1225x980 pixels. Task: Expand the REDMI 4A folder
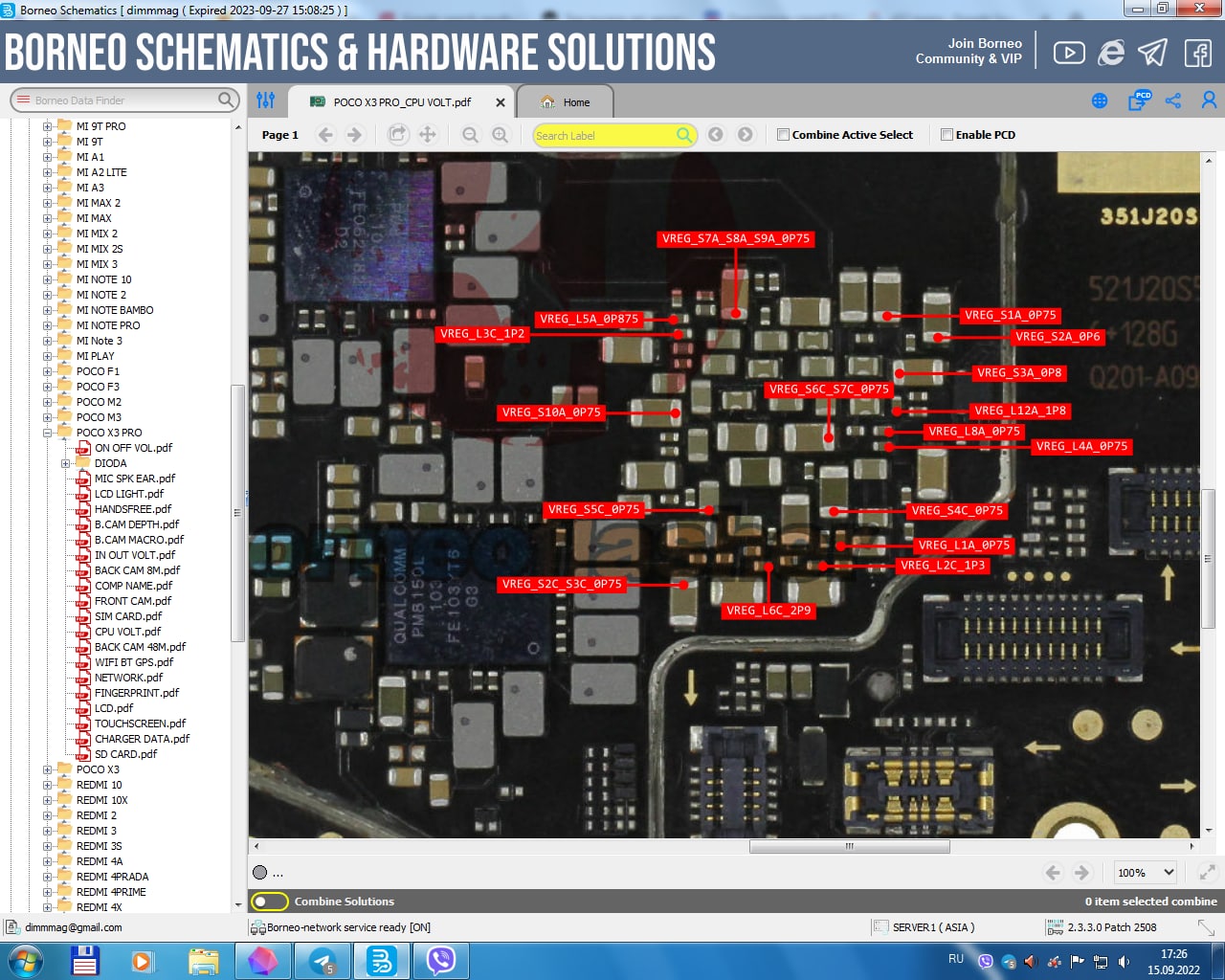[x=47, y=861]
